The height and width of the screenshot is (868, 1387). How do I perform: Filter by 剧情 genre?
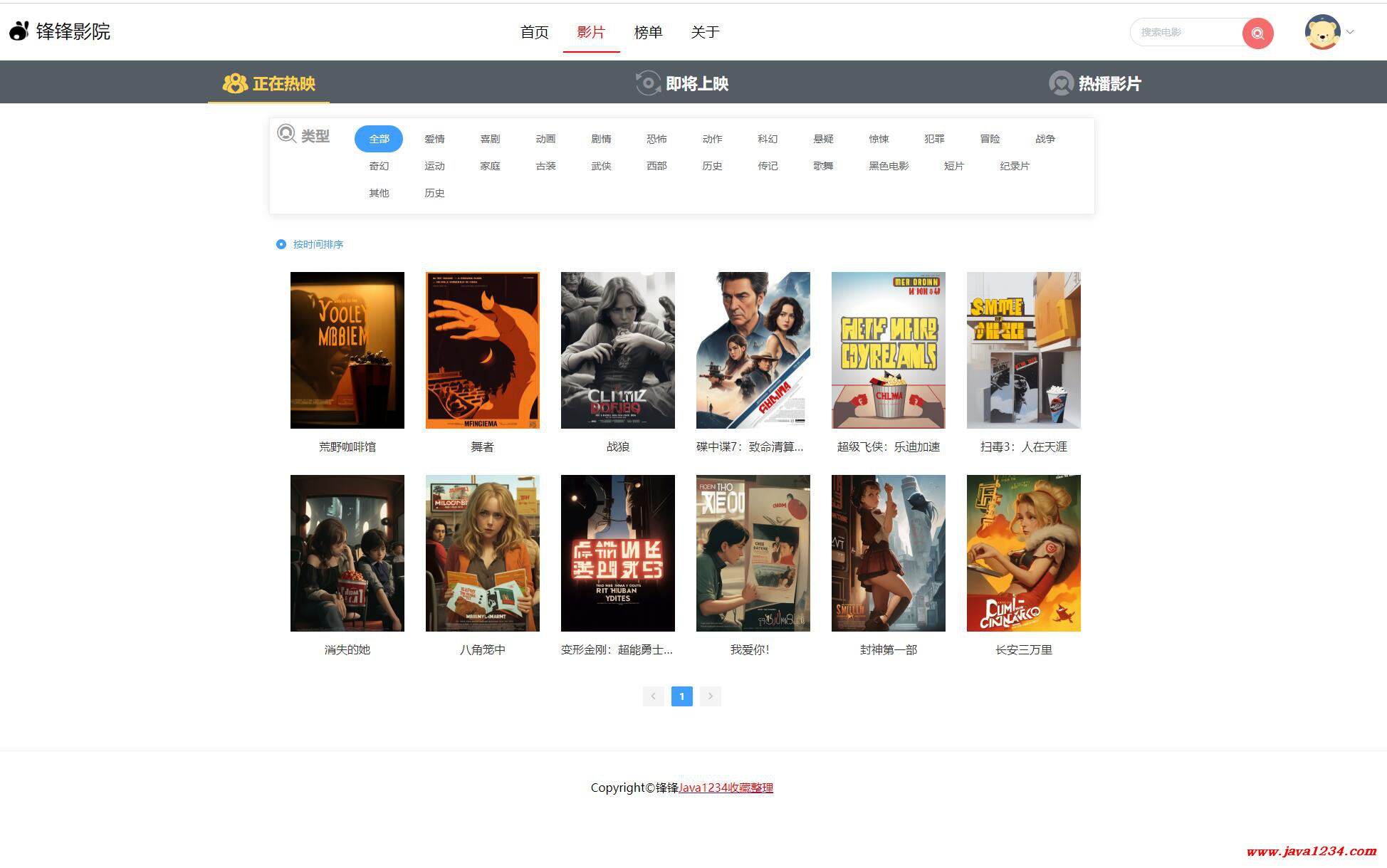(601, 139)
